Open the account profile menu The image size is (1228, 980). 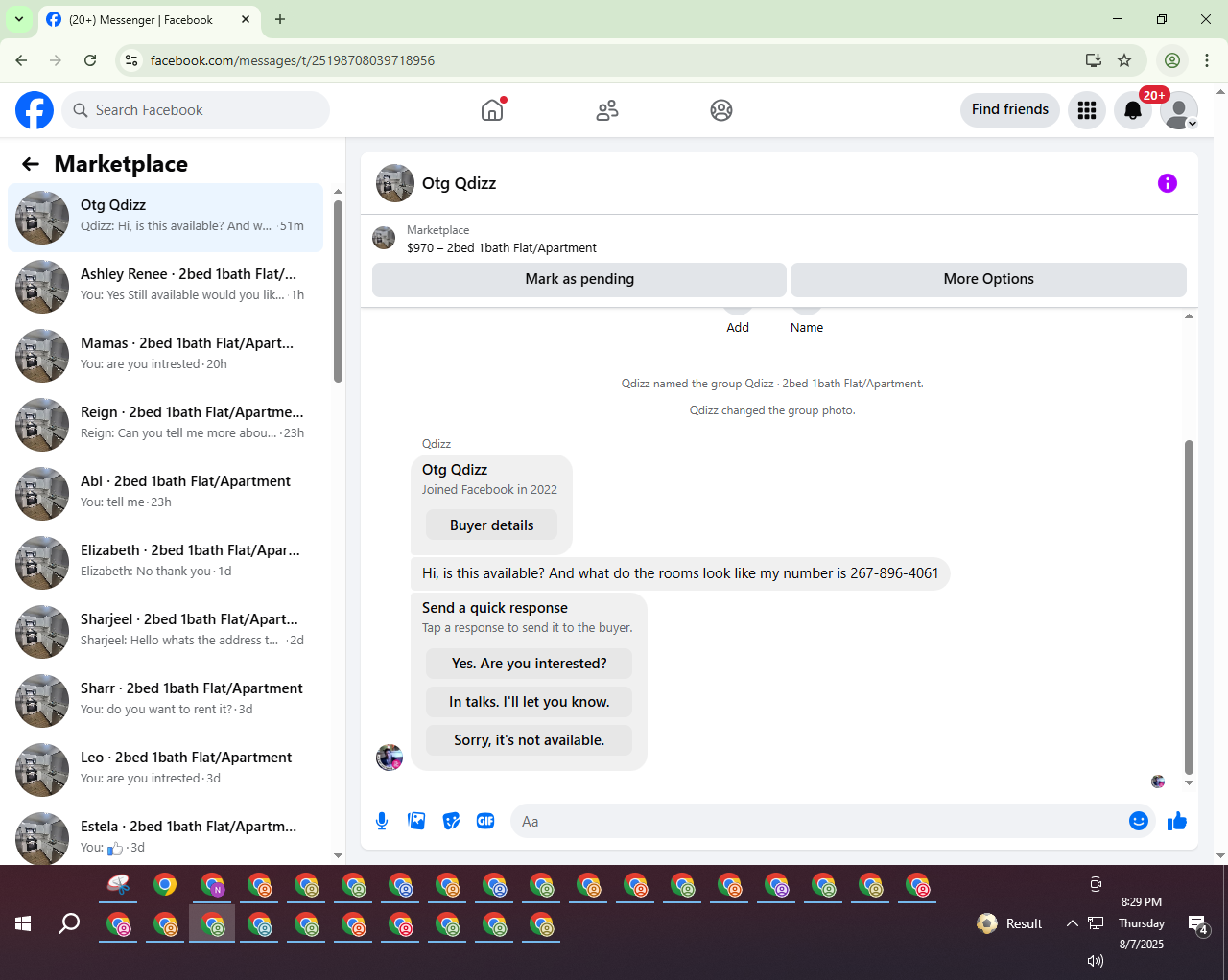tap(1179, 110)
